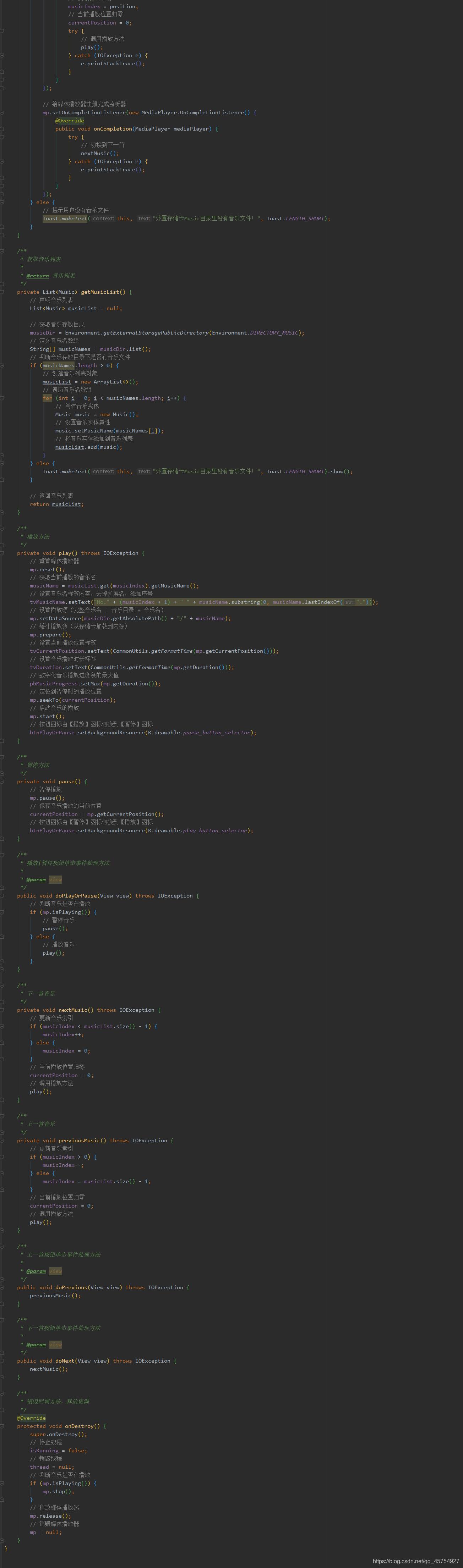Collapse the play() method fold marker
463x1568 pixels.
[2, 553]
